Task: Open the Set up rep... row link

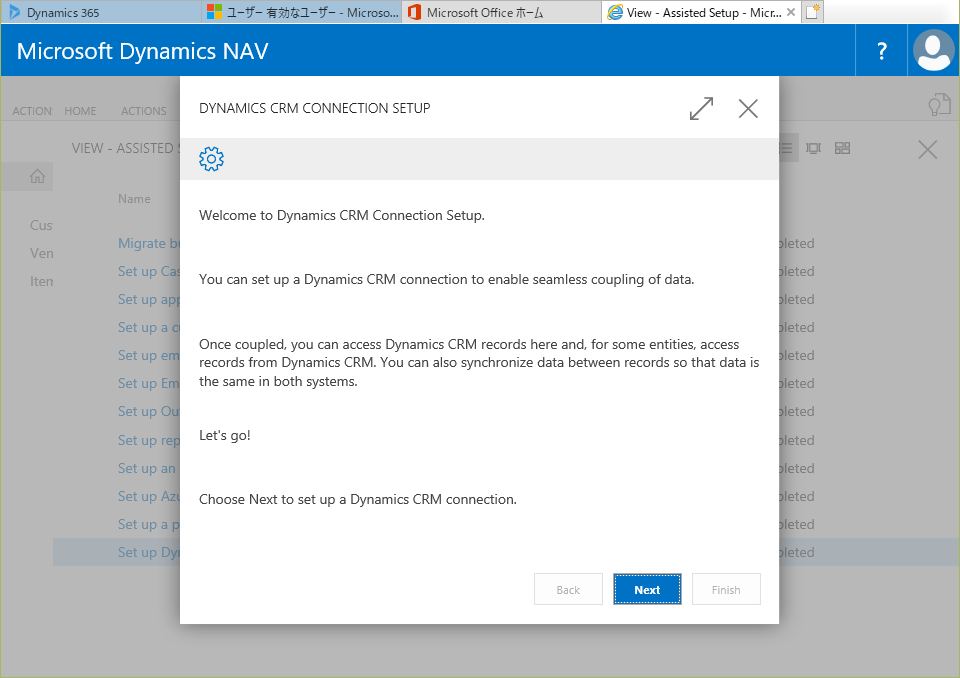Action: click(149, 440)
